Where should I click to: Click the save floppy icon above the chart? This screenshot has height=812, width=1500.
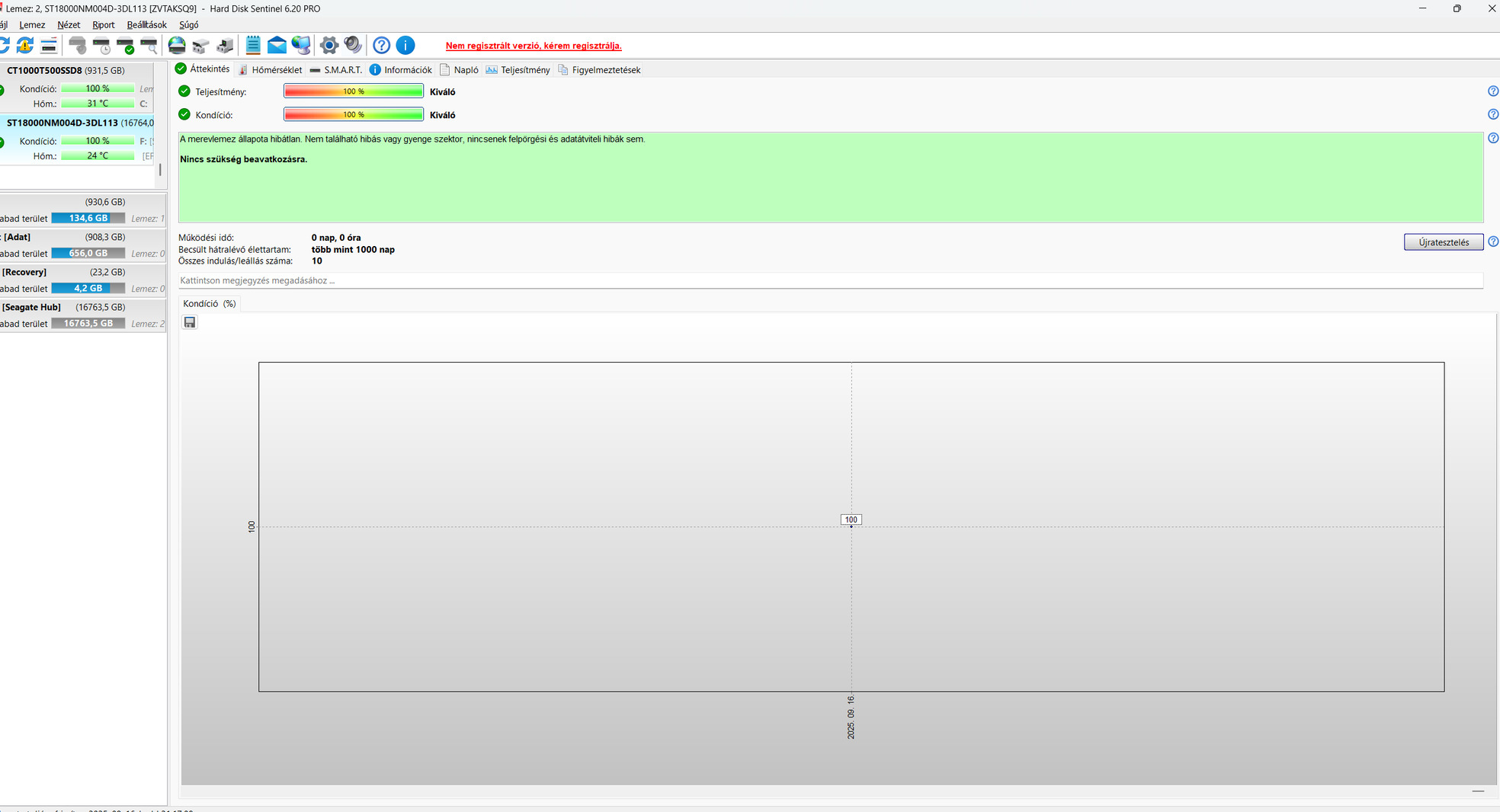190,322
